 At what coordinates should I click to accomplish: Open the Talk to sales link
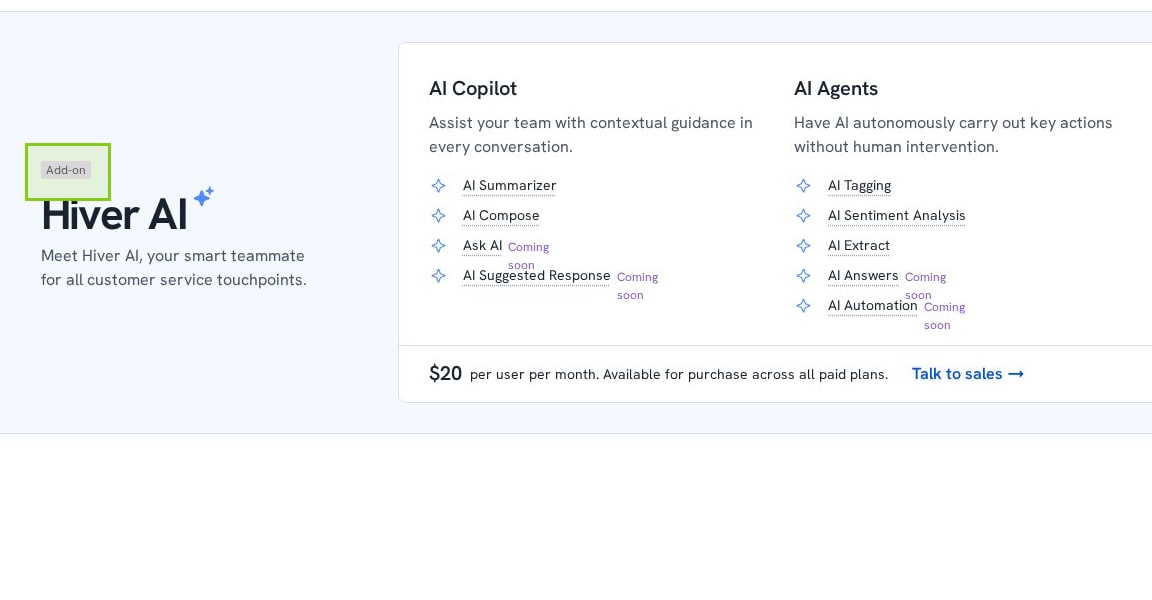click(967, 374)
